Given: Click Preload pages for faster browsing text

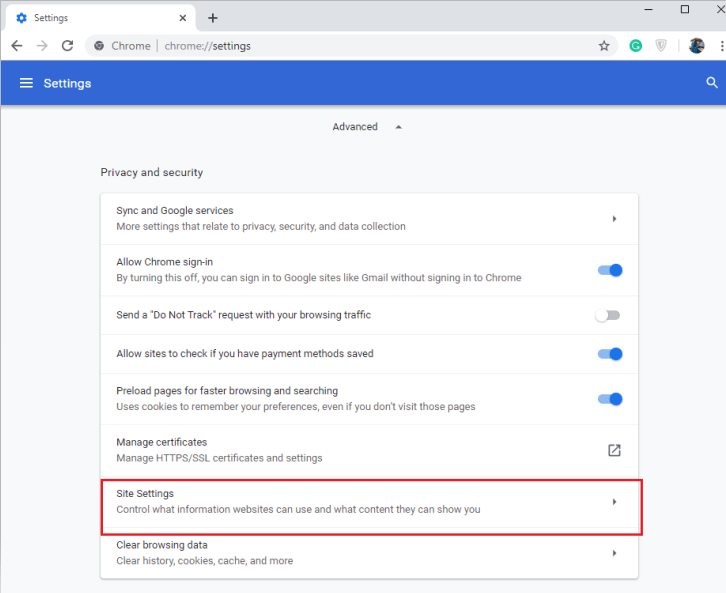Looking at the screenshot, I should pos(227,391).
